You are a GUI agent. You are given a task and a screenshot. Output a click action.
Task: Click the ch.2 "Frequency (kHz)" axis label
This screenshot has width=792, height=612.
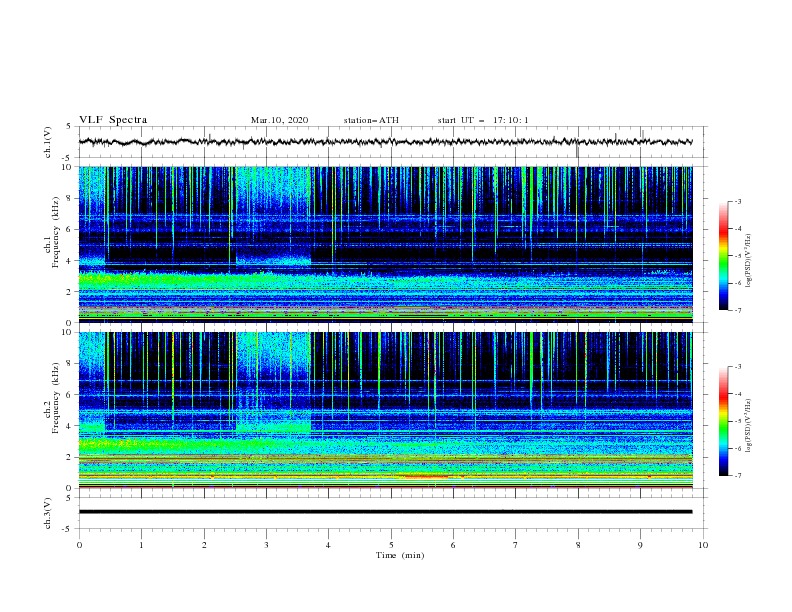pos(56,398)
